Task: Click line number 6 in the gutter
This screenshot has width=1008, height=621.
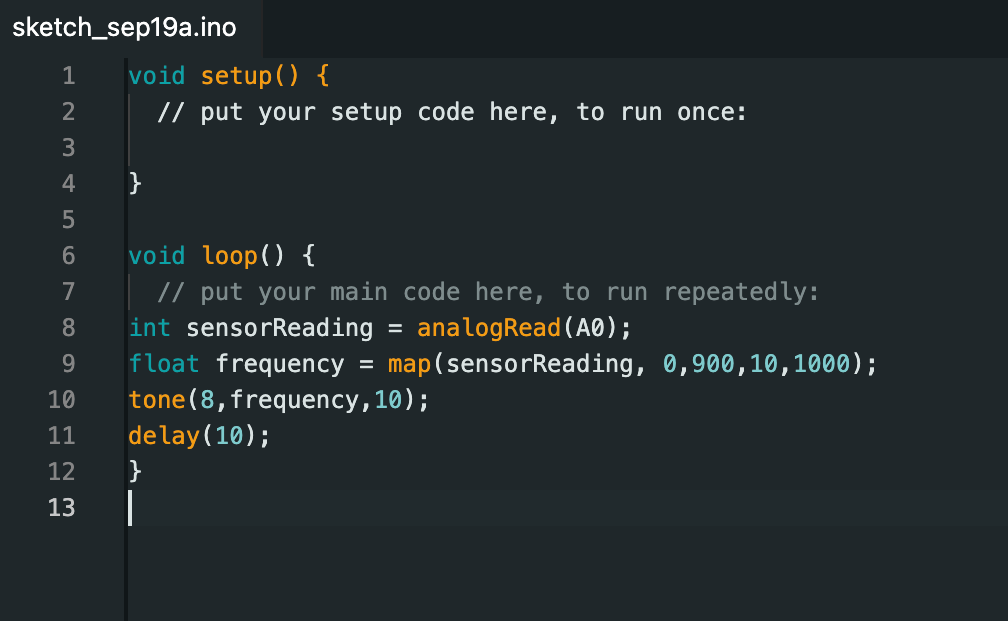Action: [68, 256]
